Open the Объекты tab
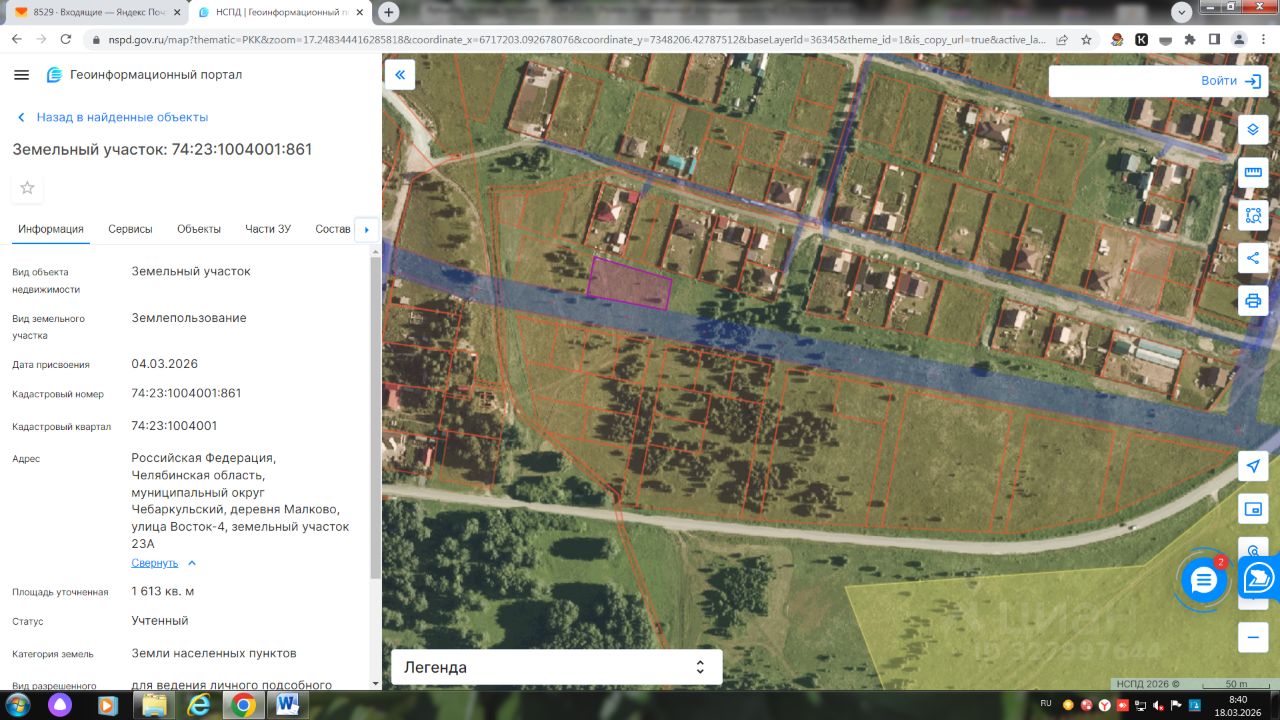This screenshot has height=720, width=1280. coord(199,229)
